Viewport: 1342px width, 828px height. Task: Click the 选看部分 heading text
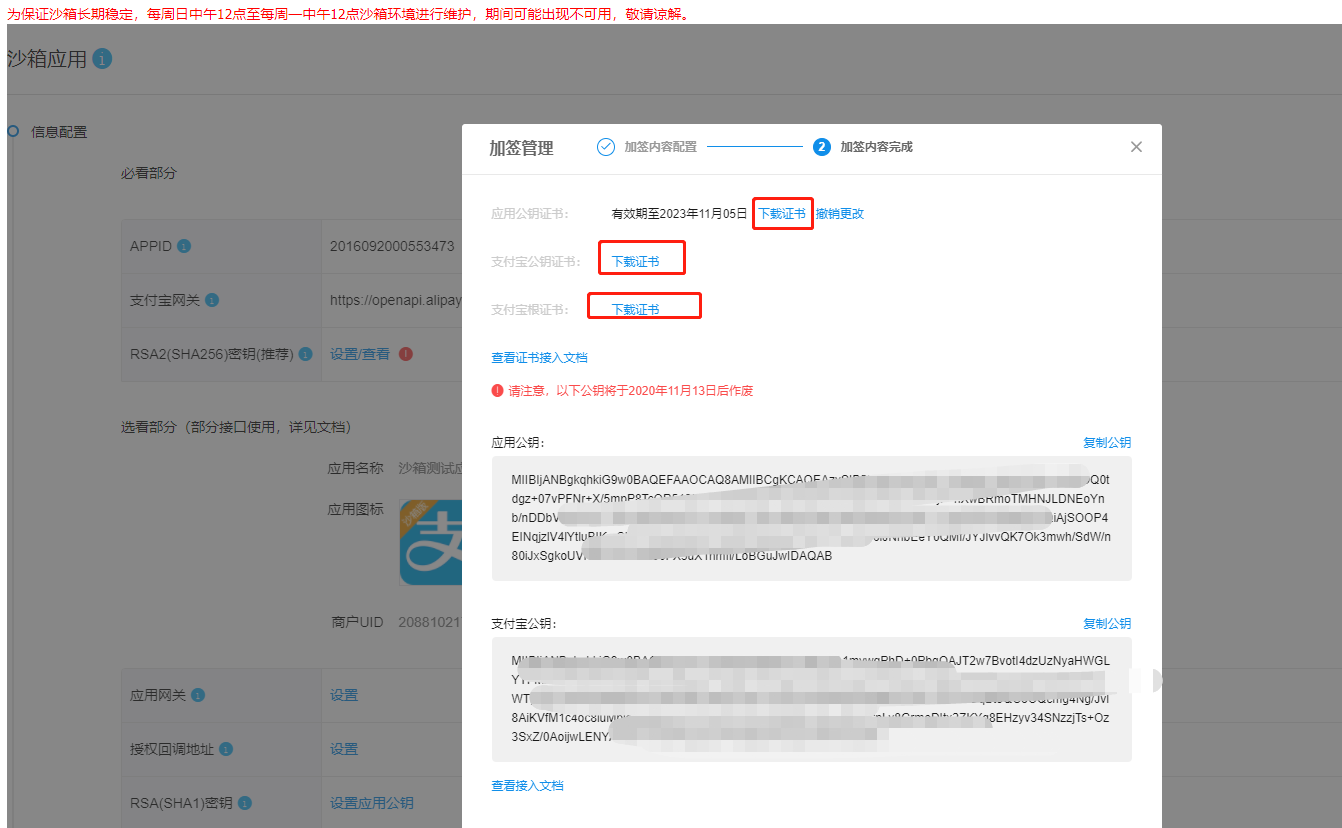click(x=236, y=427)
